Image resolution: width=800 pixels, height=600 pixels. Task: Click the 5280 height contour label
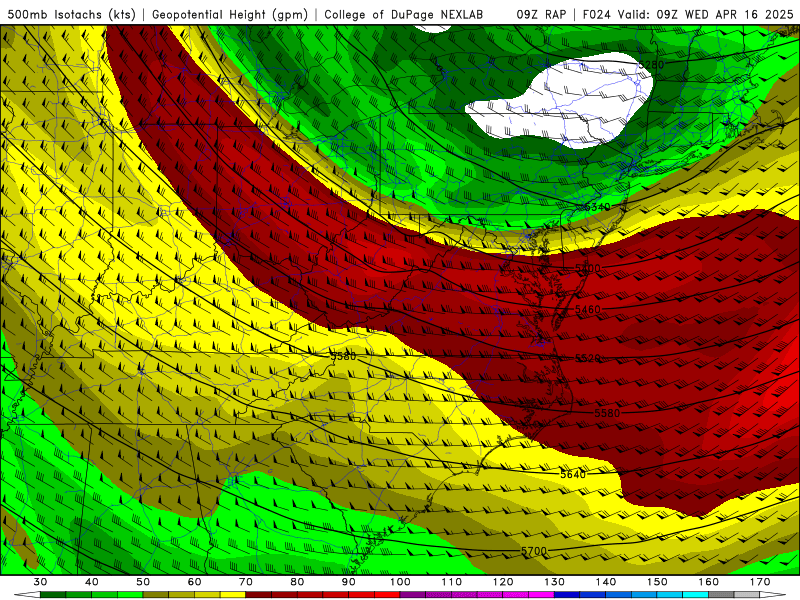pos(652,65)
